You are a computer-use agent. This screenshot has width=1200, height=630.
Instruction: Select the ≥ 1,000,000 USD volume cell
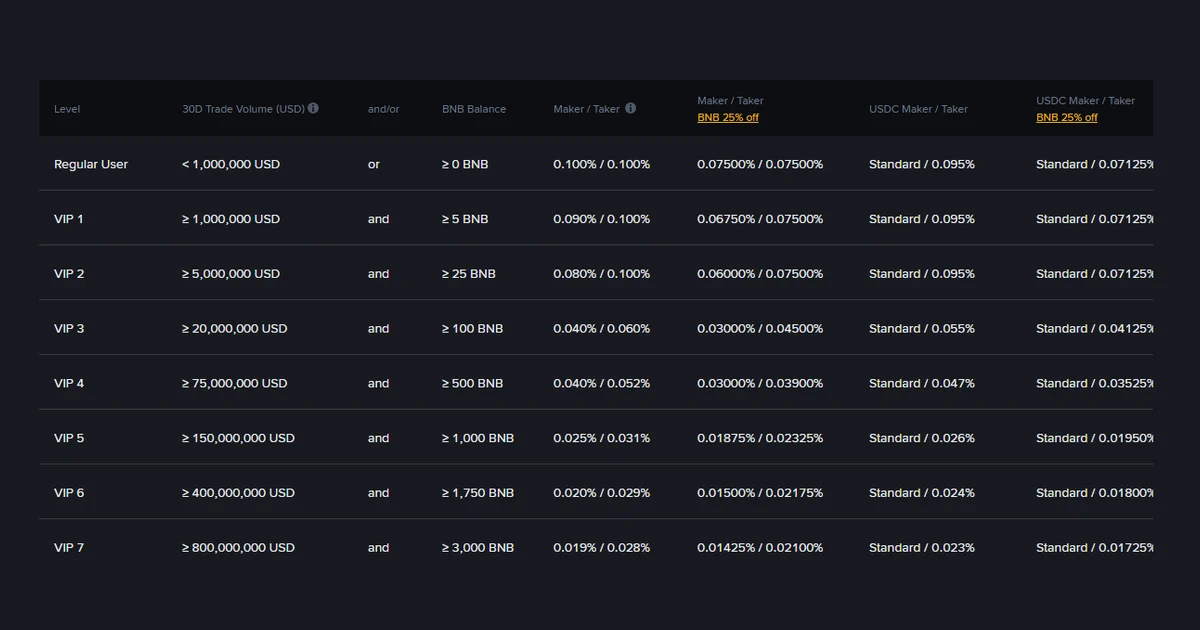pyautogui.click(x=231, y=219)
